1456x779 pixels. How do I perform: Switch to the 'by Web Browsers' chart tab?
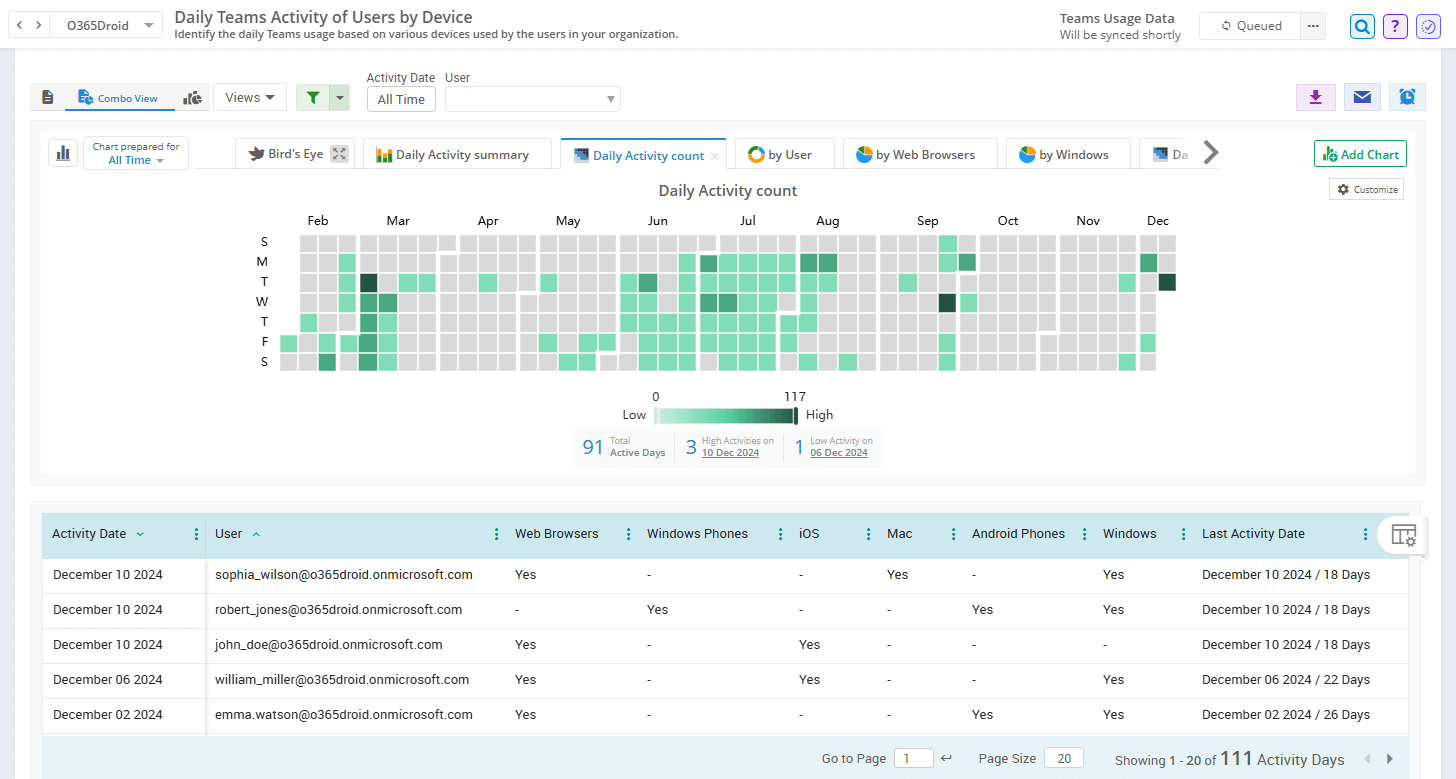920,153
